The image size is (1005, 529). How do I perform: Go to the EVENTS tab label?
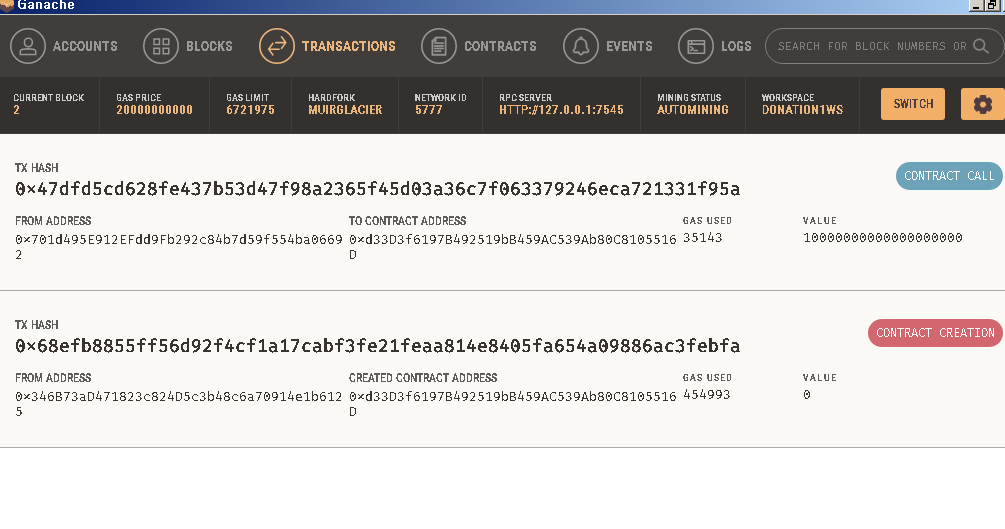tap(629, 46)
